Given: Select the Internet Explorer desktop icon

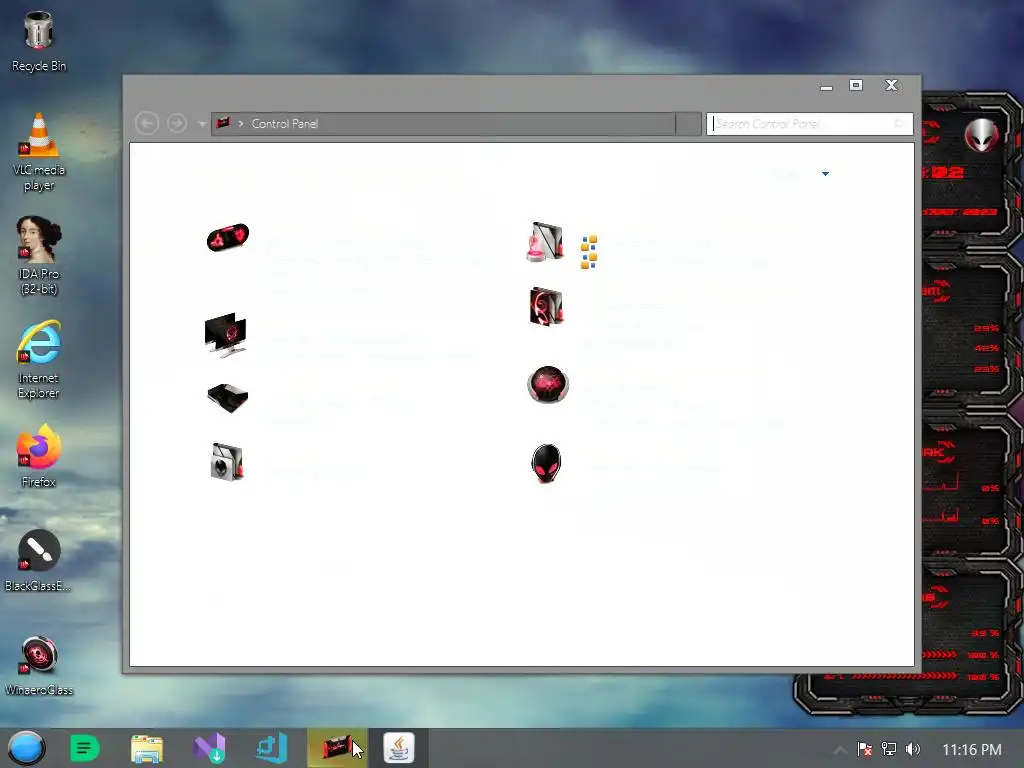Looking at the screenshot, I should coord(39,359).
